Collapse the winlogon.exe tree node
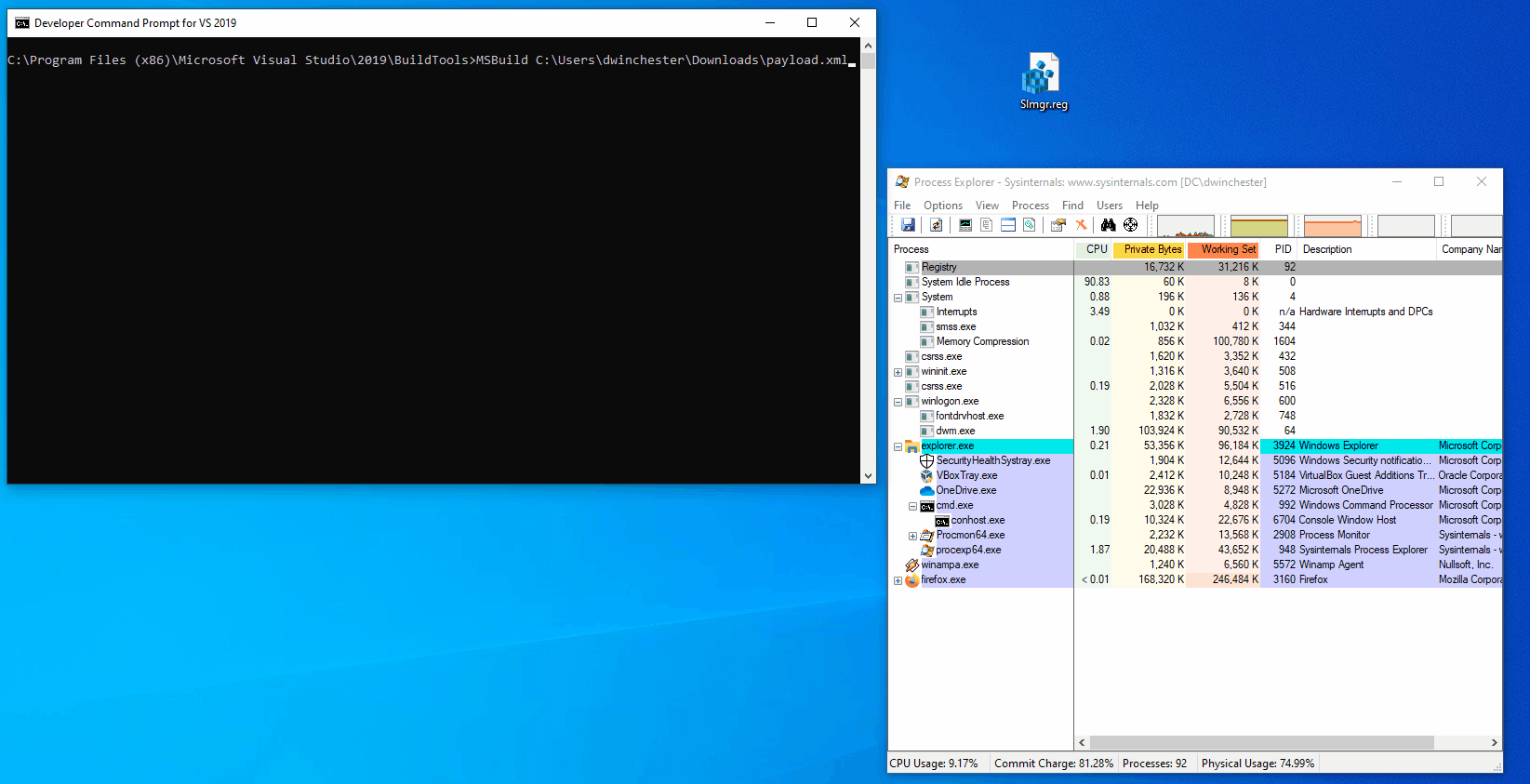 tap(898, 402)
